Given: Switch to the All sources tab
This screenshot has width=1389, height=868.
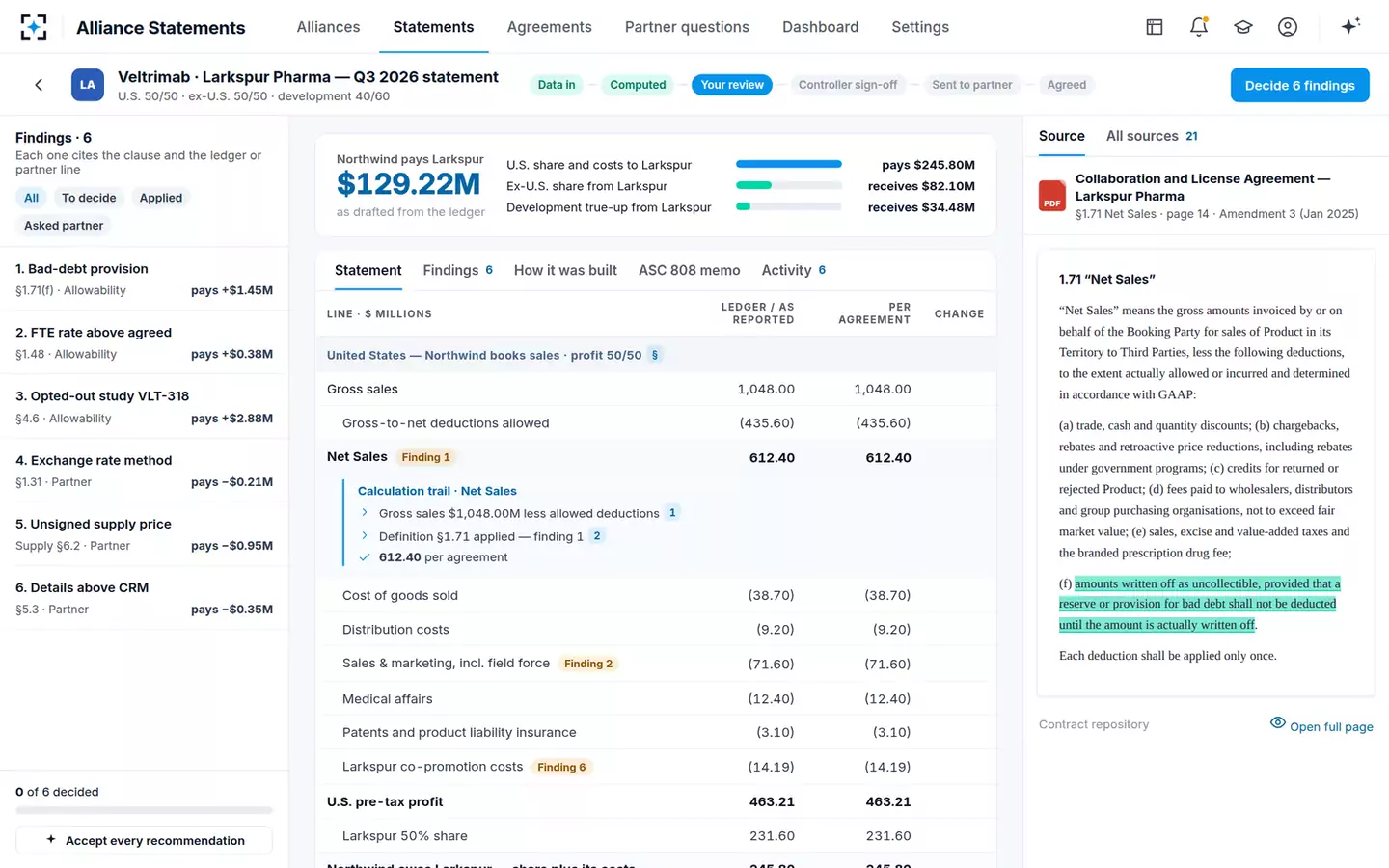Looking at the screenshot, I should pyautogui.click(x=1152, y=136).
